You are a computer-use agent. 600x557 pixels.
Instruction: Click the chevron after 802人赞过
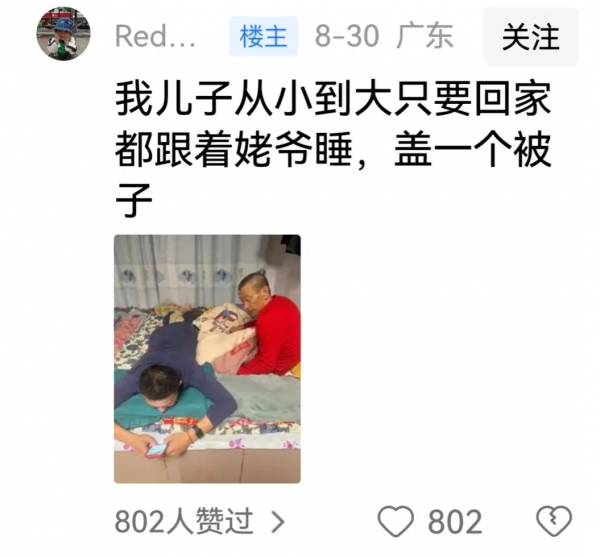tap(278, 522)
